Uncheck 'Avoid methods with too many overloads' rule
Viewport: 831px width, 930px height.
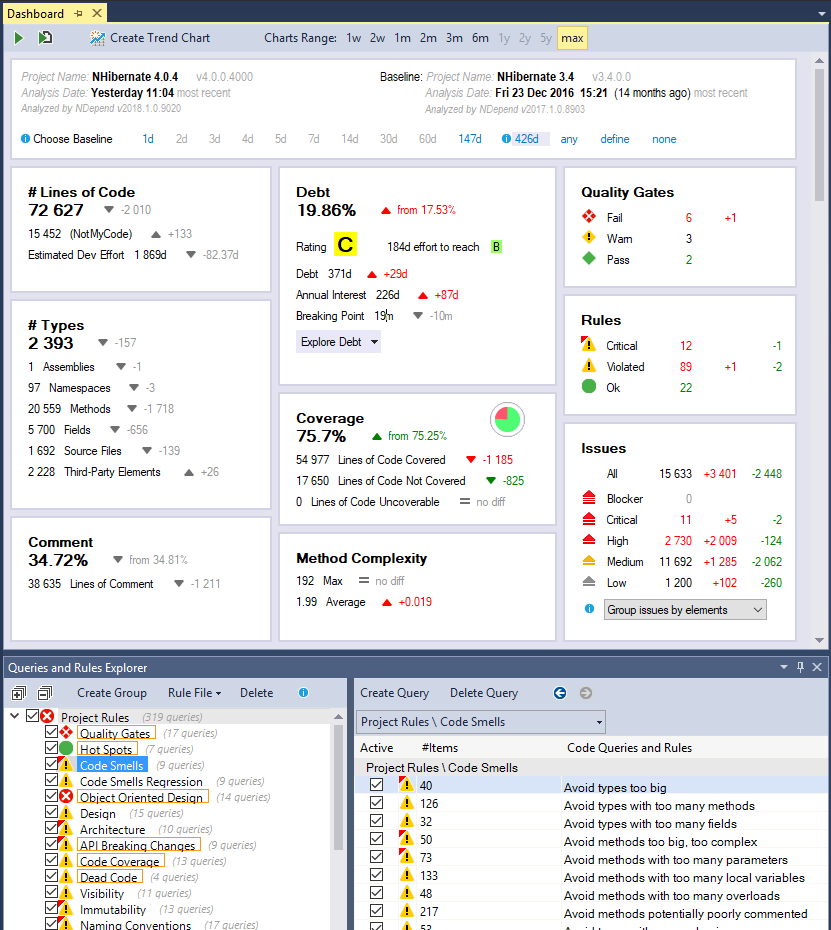coord(377,893)
